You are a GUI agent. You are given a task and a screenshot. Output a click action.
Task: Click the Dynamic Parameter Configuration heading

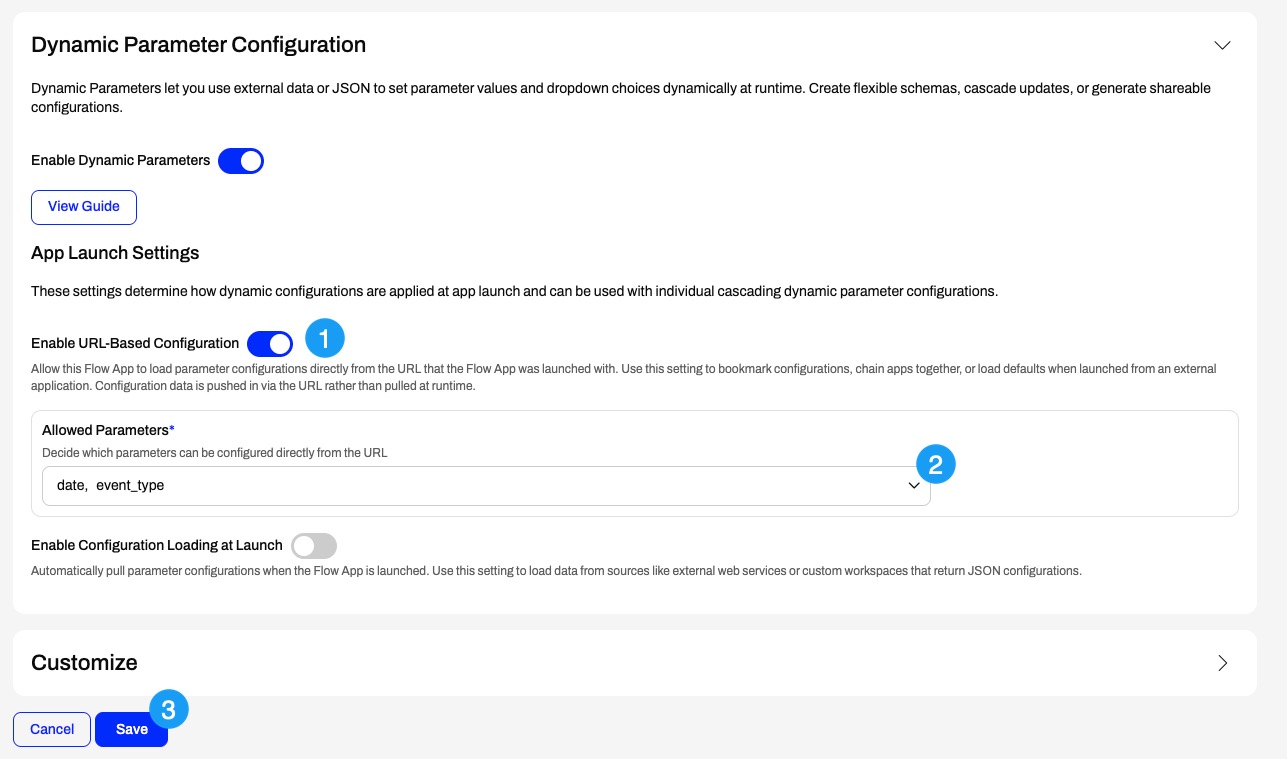198,45
